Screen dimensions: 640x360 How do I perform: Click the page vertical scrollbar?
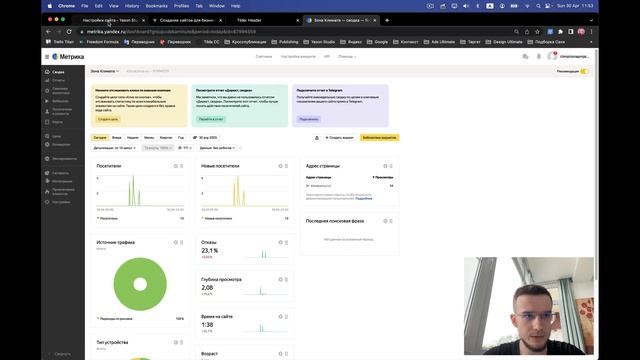click(x=596, y=165)
